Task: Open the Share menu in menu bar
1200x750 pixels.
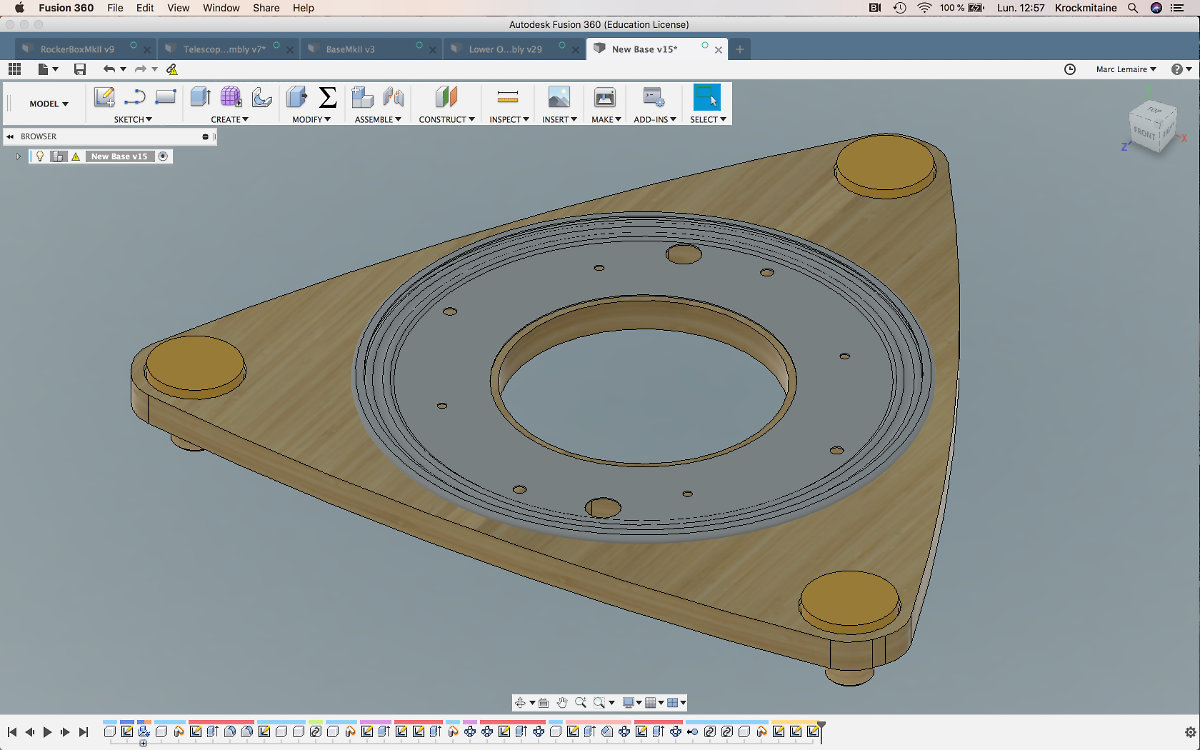Action: pyautogui.click(x=266, y=8)
